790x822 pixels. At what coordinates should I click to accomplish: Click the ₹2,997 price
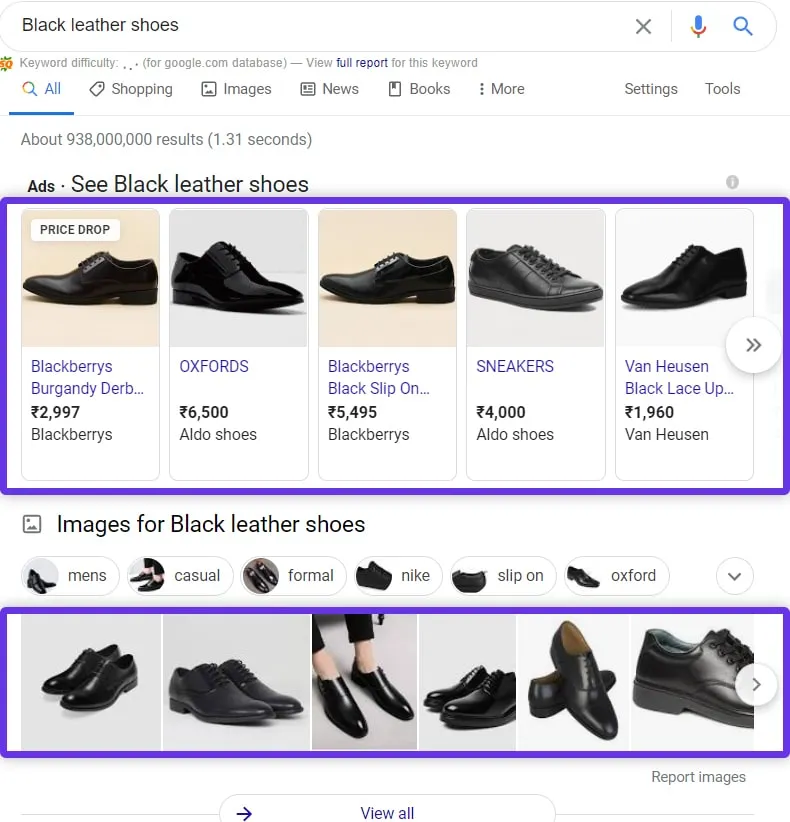click(56, 413)
